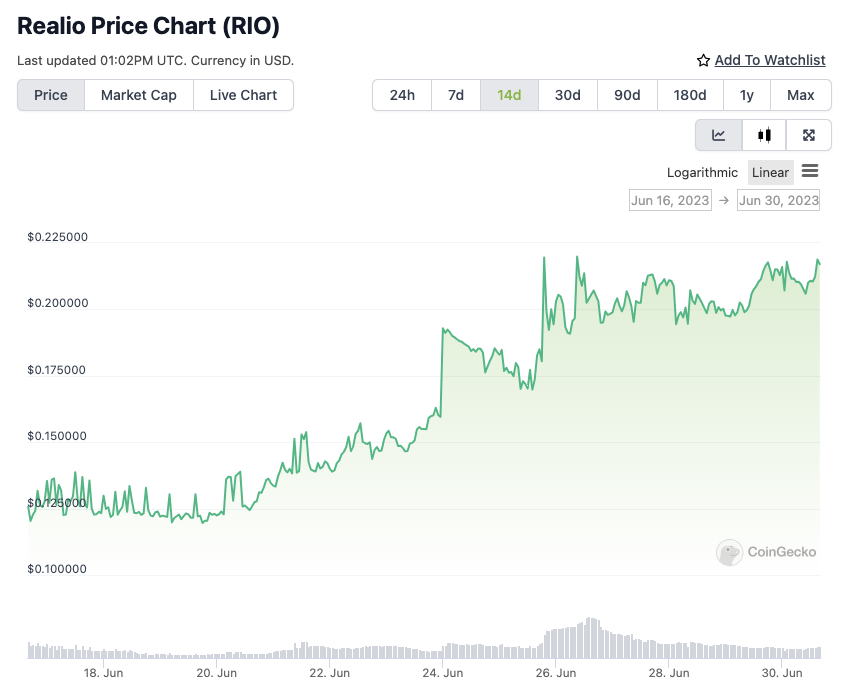Choose the 14d time range
This screenshot has width=843, height=684.
coord(509,95)
